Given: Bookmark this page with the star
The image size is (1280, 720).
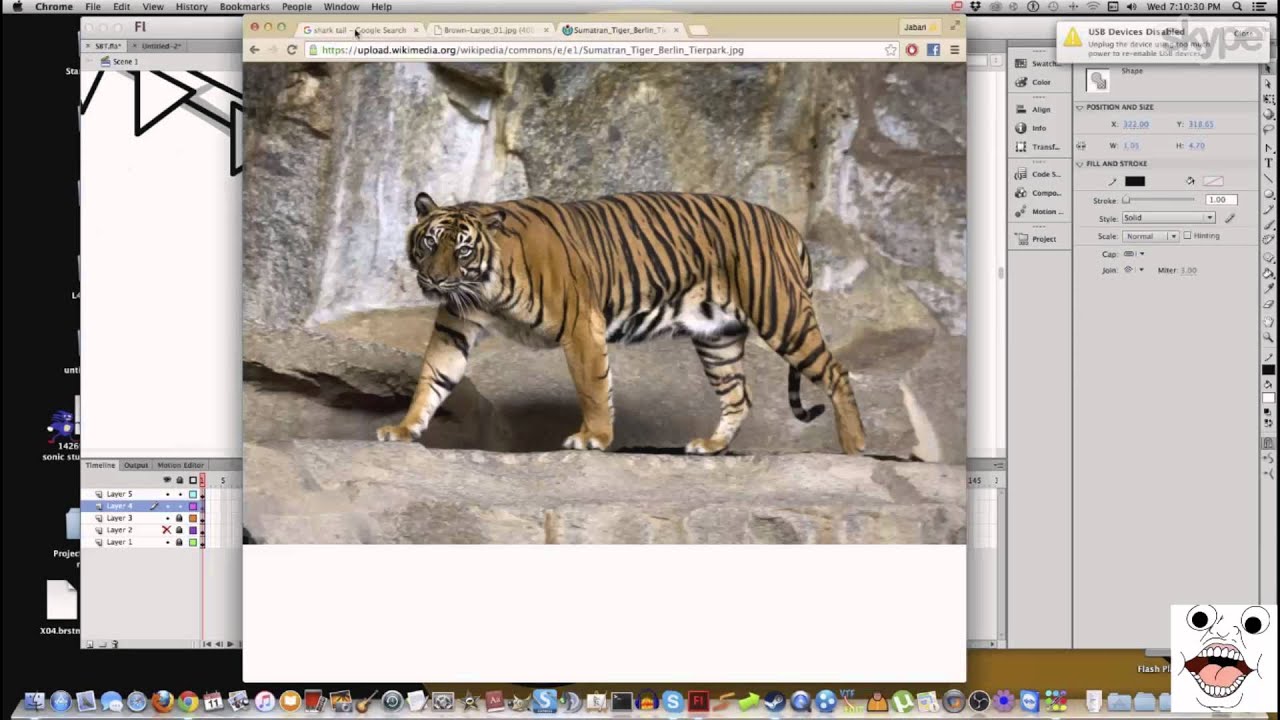Looking at the screenshot, I should (x=890, y=50).
